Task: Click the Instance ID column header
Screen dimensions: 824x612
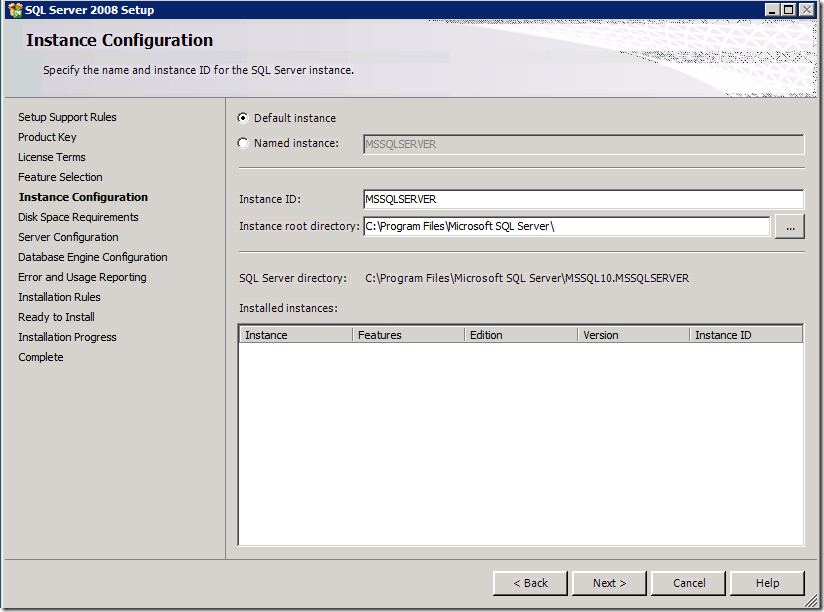Action: pos(746,335)
